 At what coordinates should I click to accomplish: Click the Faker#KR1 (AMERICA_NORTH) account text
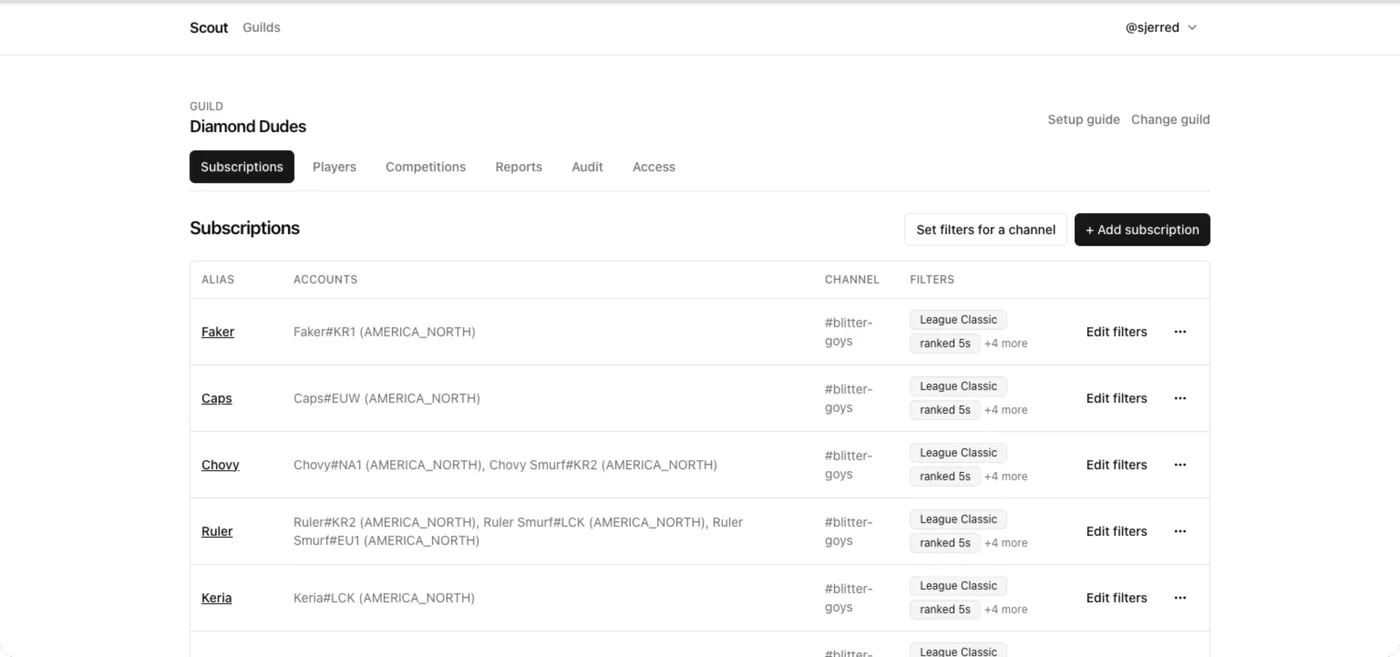[385, 332]
